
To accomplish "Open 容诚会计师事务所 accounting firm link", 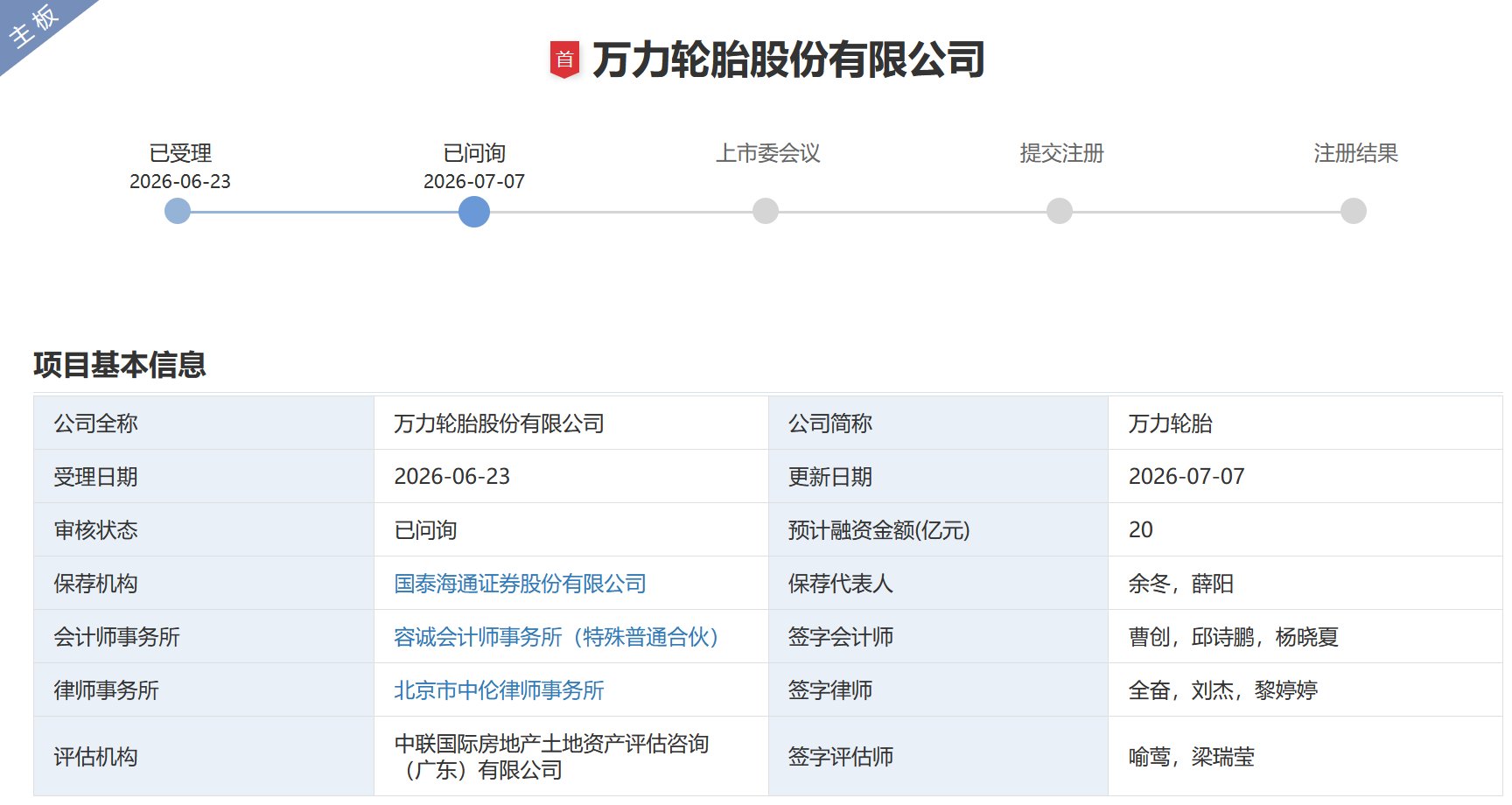I will click(x=556, y=637).
